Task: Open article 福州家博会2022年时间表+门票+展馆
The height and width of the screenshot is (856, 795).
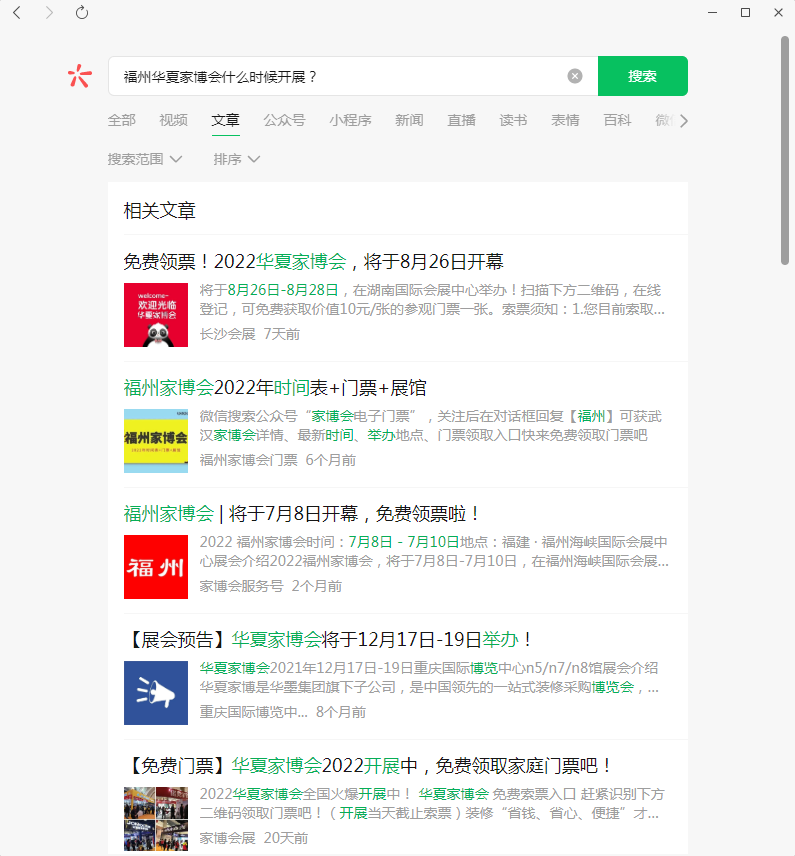Action: coord(275,388)
